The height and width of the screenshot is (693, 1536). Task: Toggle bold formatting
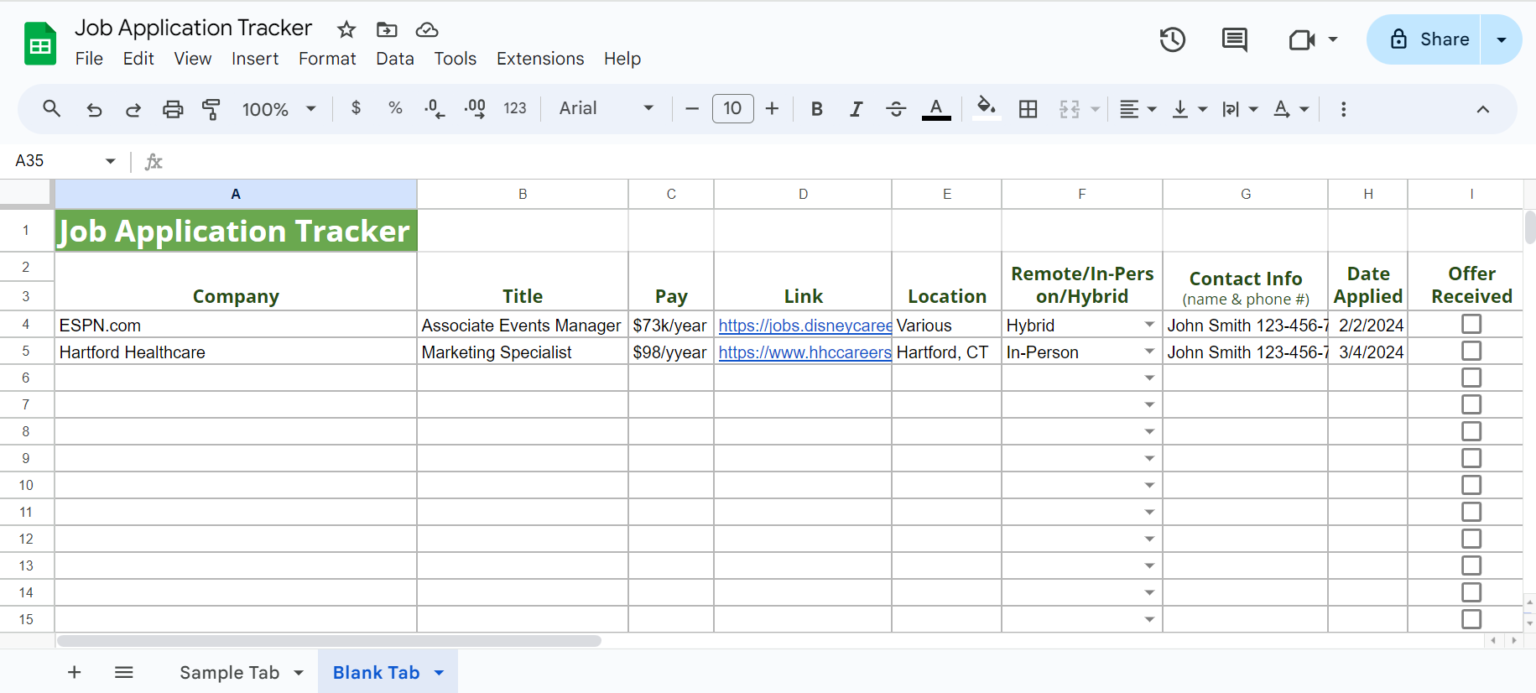coord(816,108)
